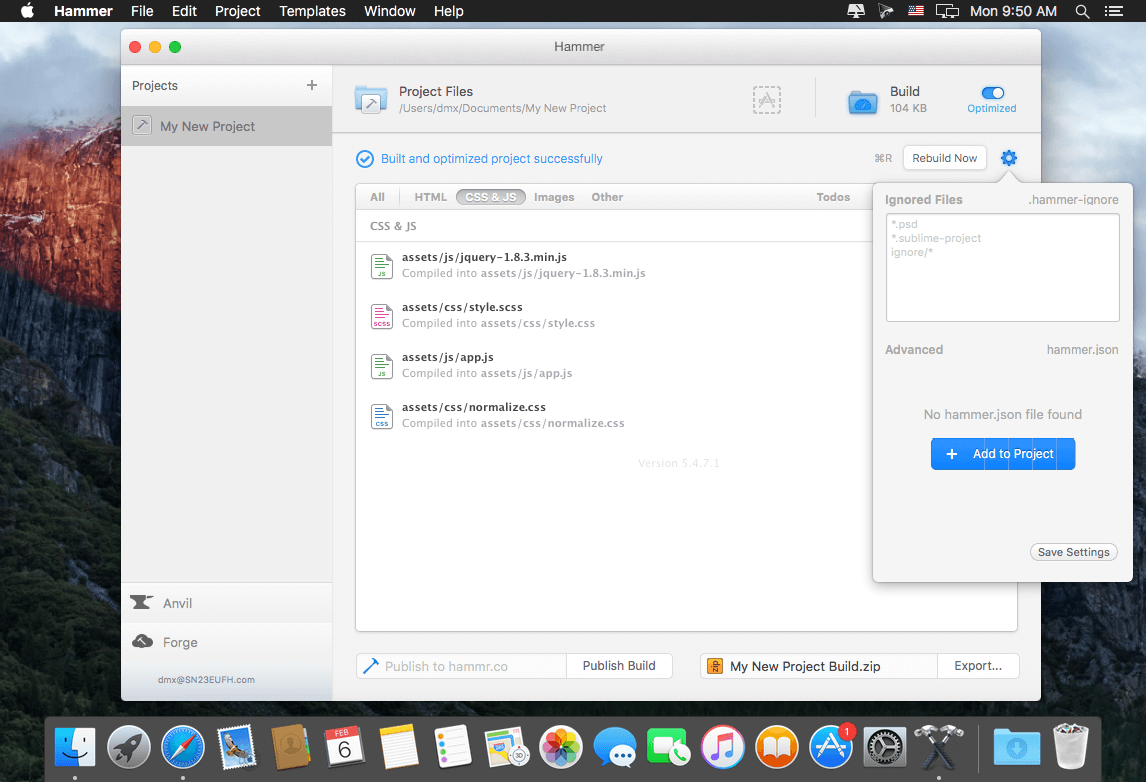The height and width of the screenshot is (782, 1146).
Task: Open Safari from the dock
Action: click(x=183, y=747)
